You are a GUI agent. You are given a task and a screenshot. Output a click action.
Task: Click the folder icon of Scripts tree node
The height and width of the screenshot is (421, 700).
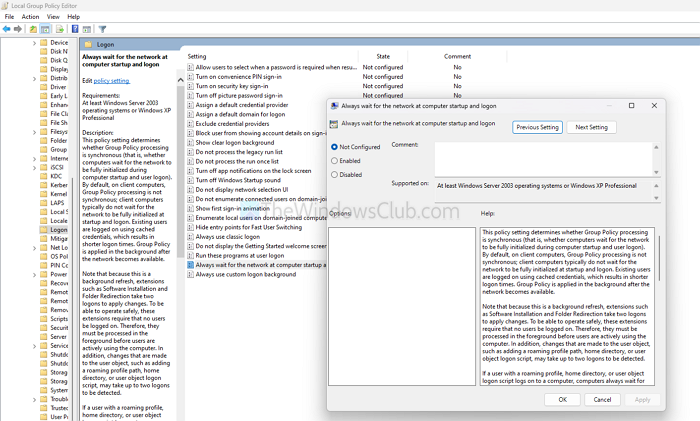(43, 319)
